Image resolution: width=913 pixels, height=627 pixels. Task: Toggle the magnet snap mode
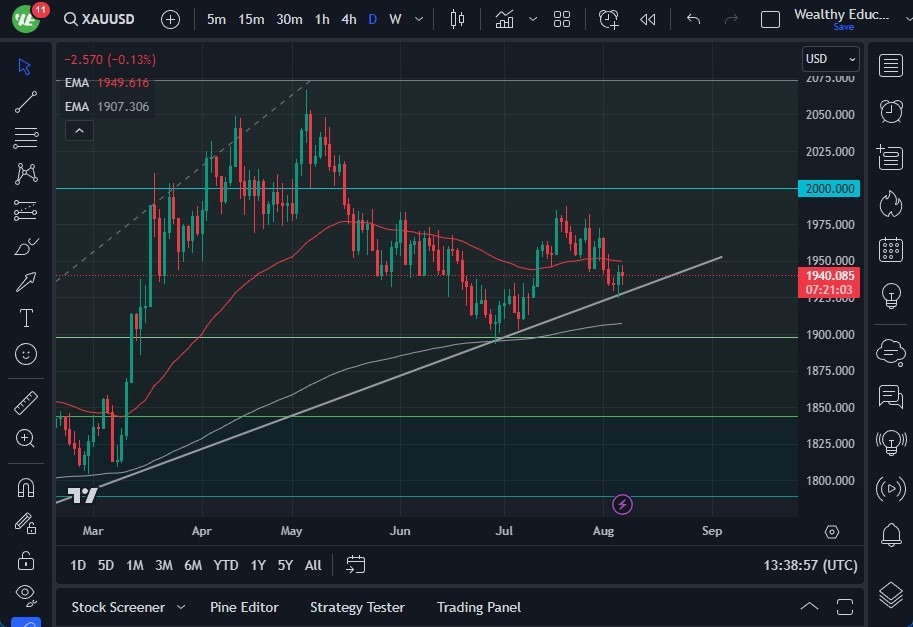point(26,488)
